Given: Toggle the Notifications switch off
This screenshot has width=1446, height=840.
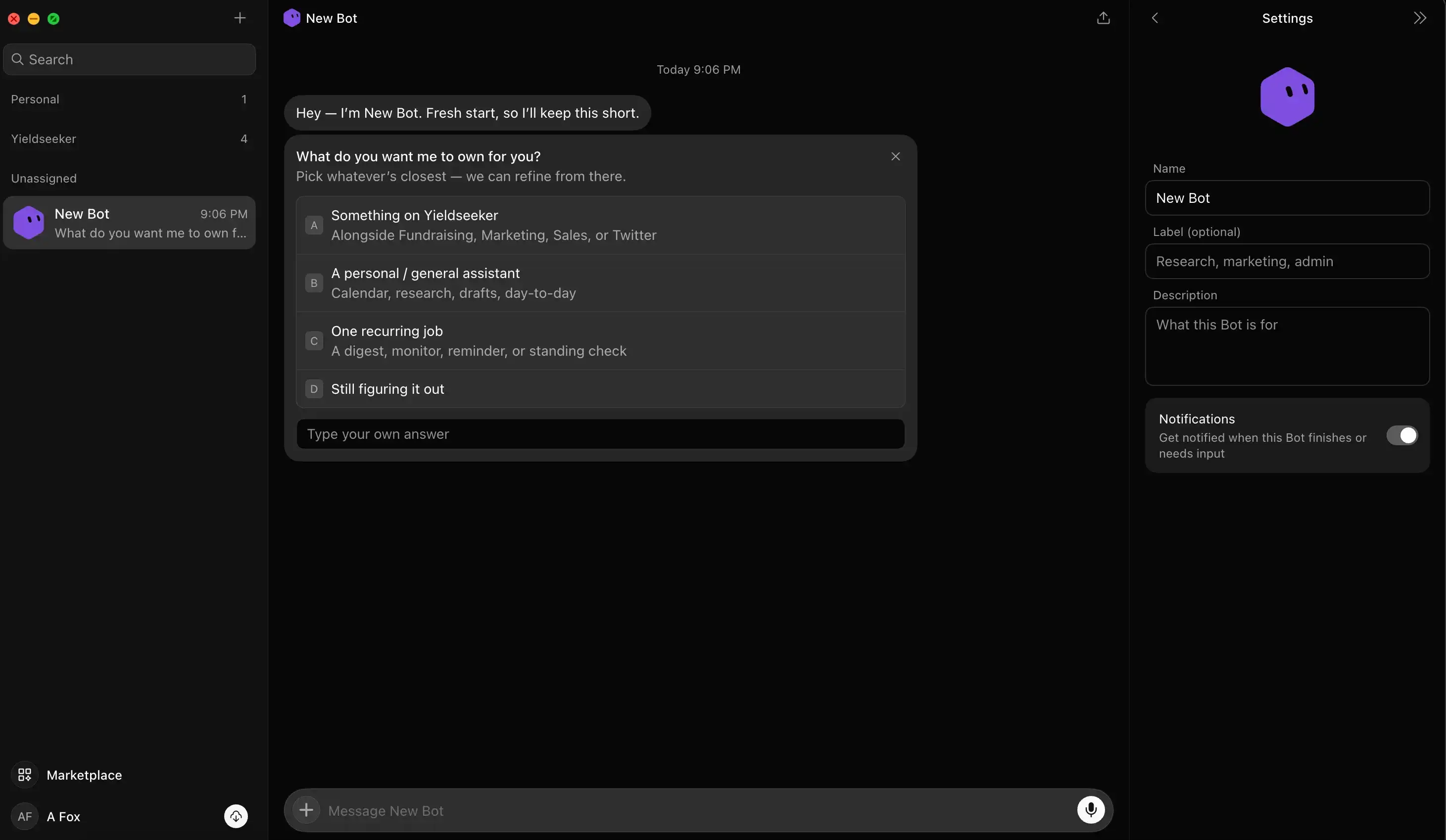Looking at the screenshot, I should [x=1402, y=435].
